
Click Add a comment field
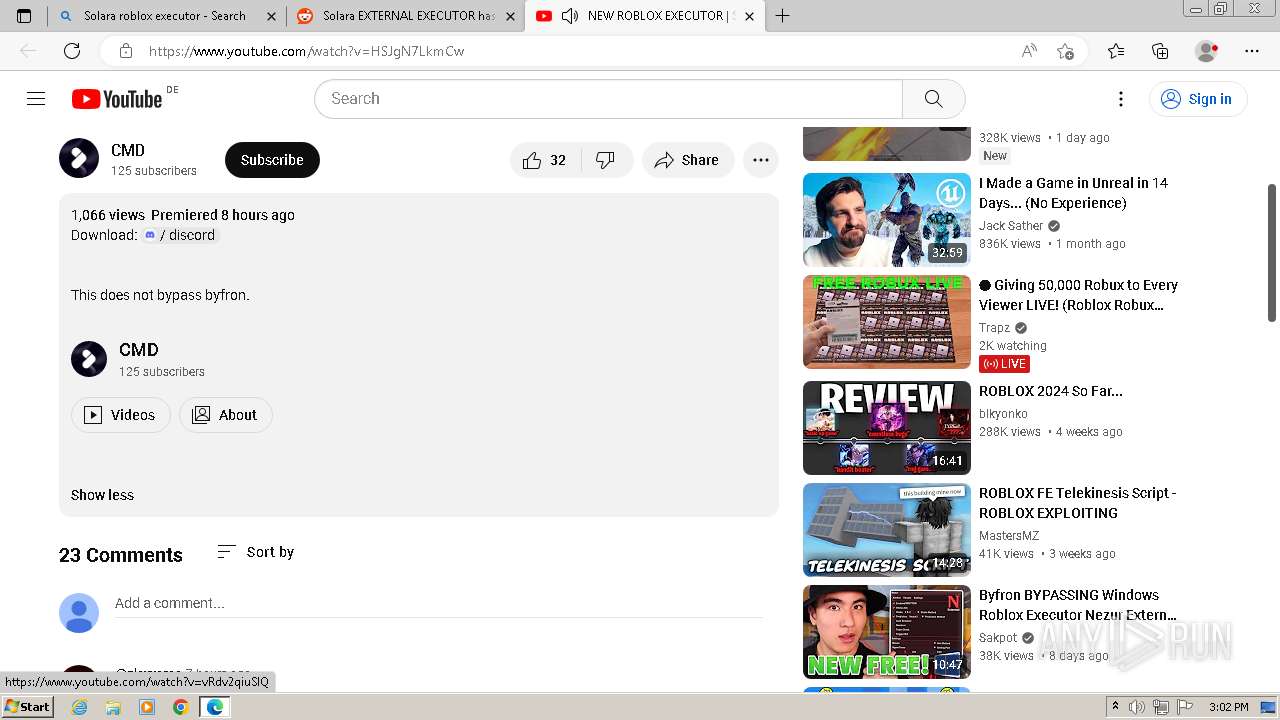coord(439,603)
